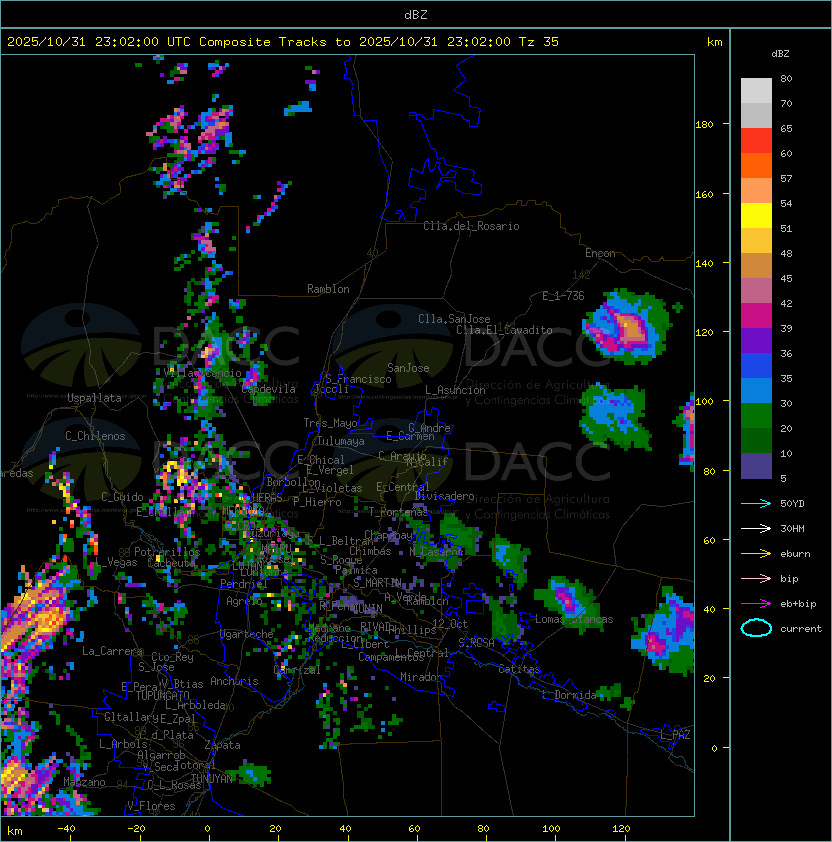The image size is (832, 842).
Task: Click the 'SanJose' place label
Action: tap(408, 368)
